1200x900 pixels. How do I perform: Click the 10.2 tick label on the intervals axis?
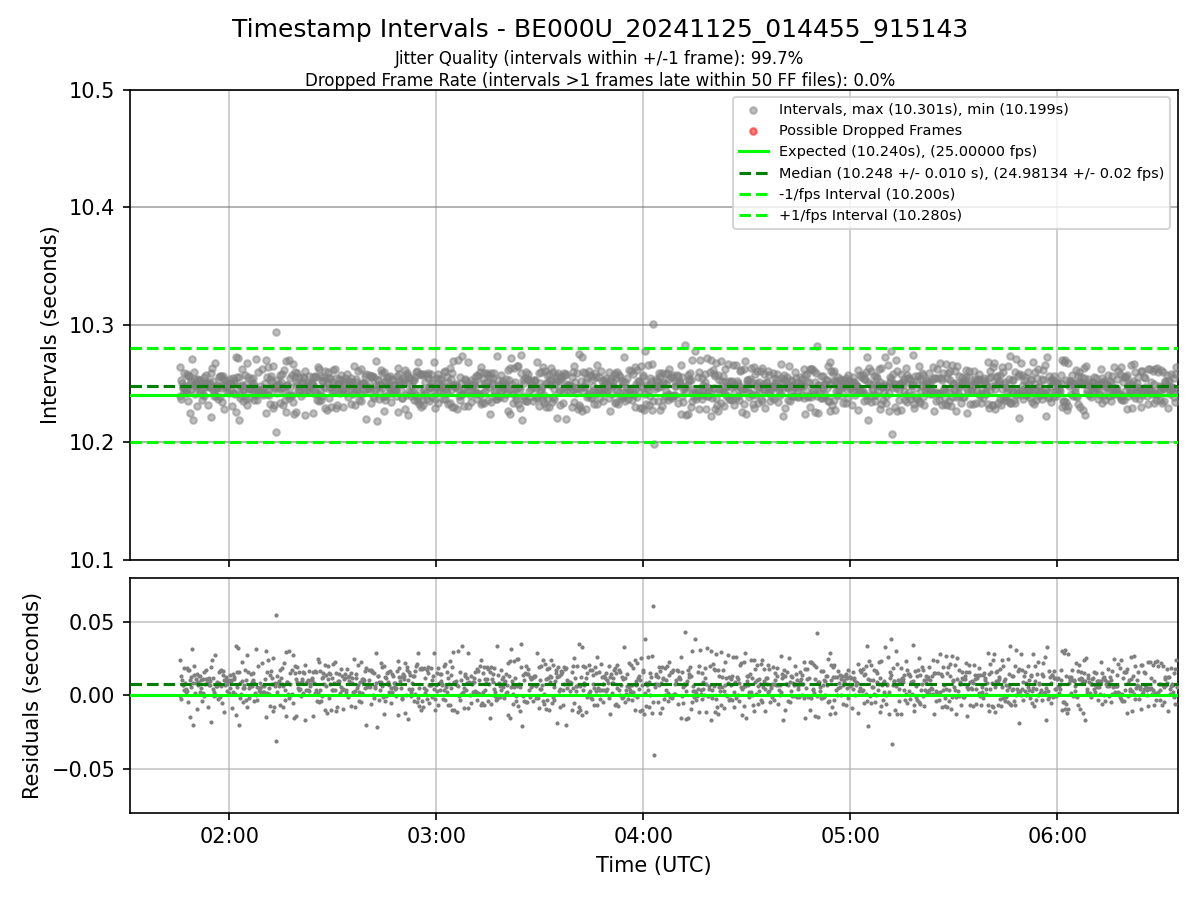[94, 443]
